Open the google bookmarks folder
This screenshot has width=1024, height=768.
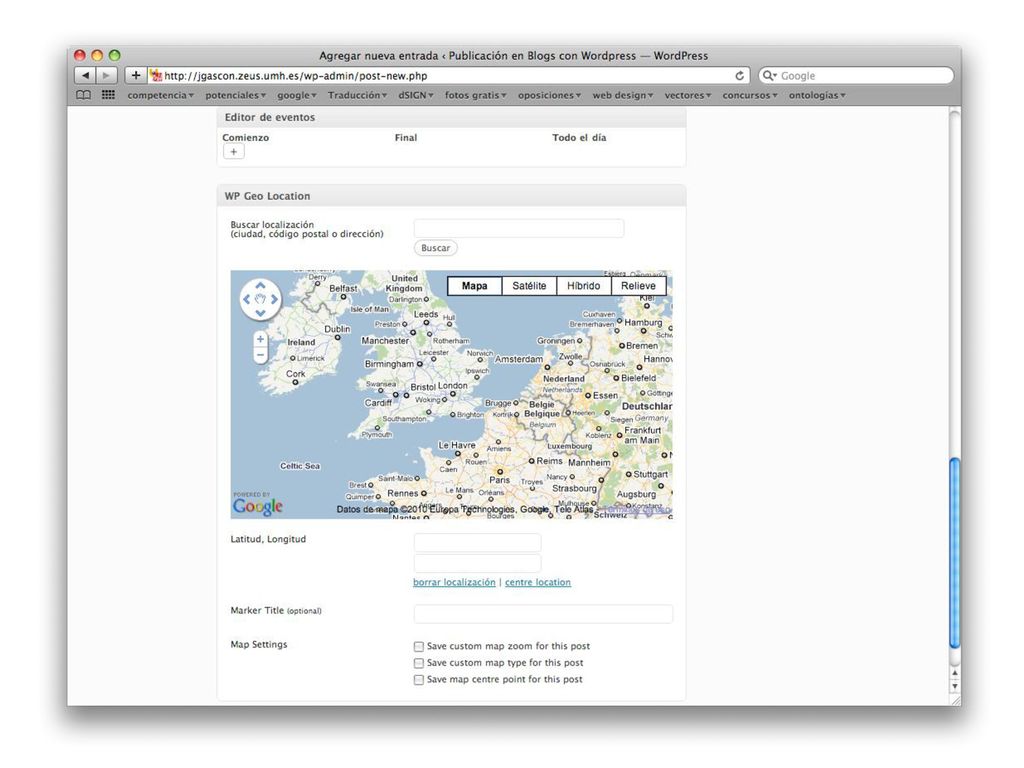tap(296, 95)
